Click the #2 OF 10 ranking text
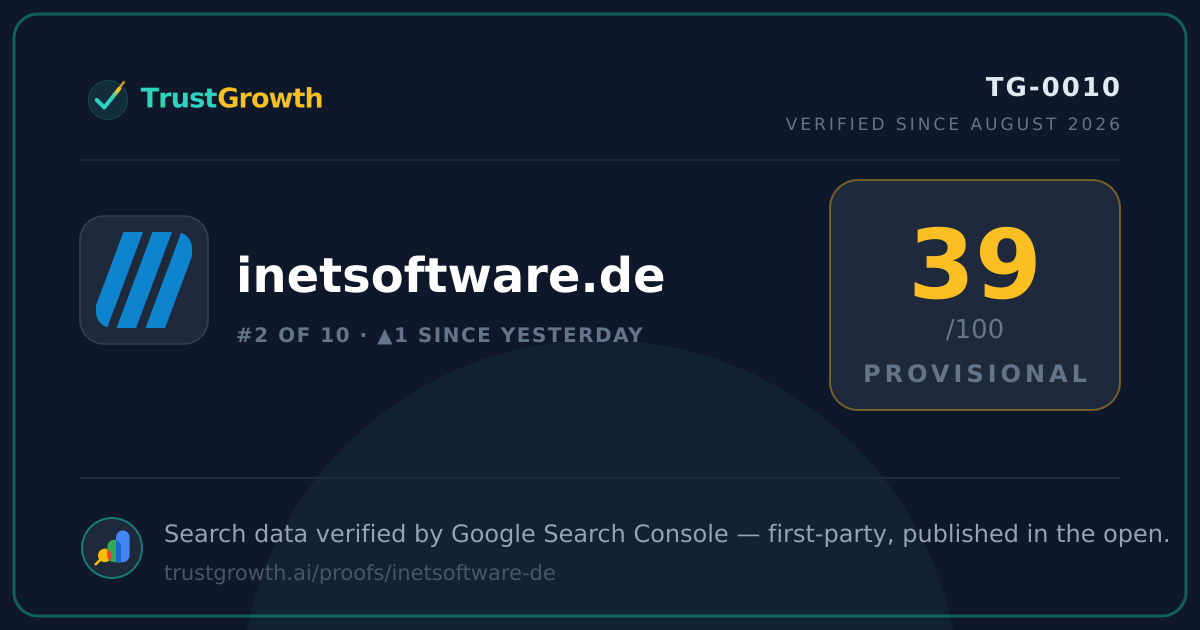The height and width of the screenshot is (630, 1200). point(293,336)
